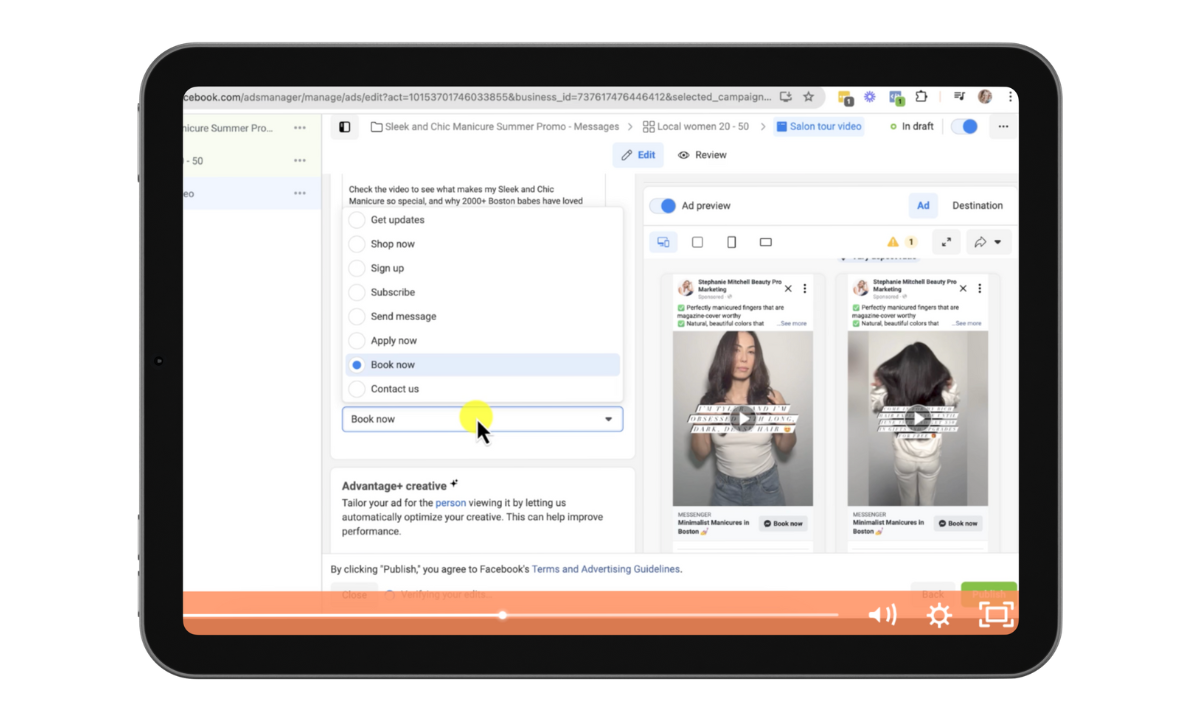Select the Apply now radio option

tap(357, 341)
